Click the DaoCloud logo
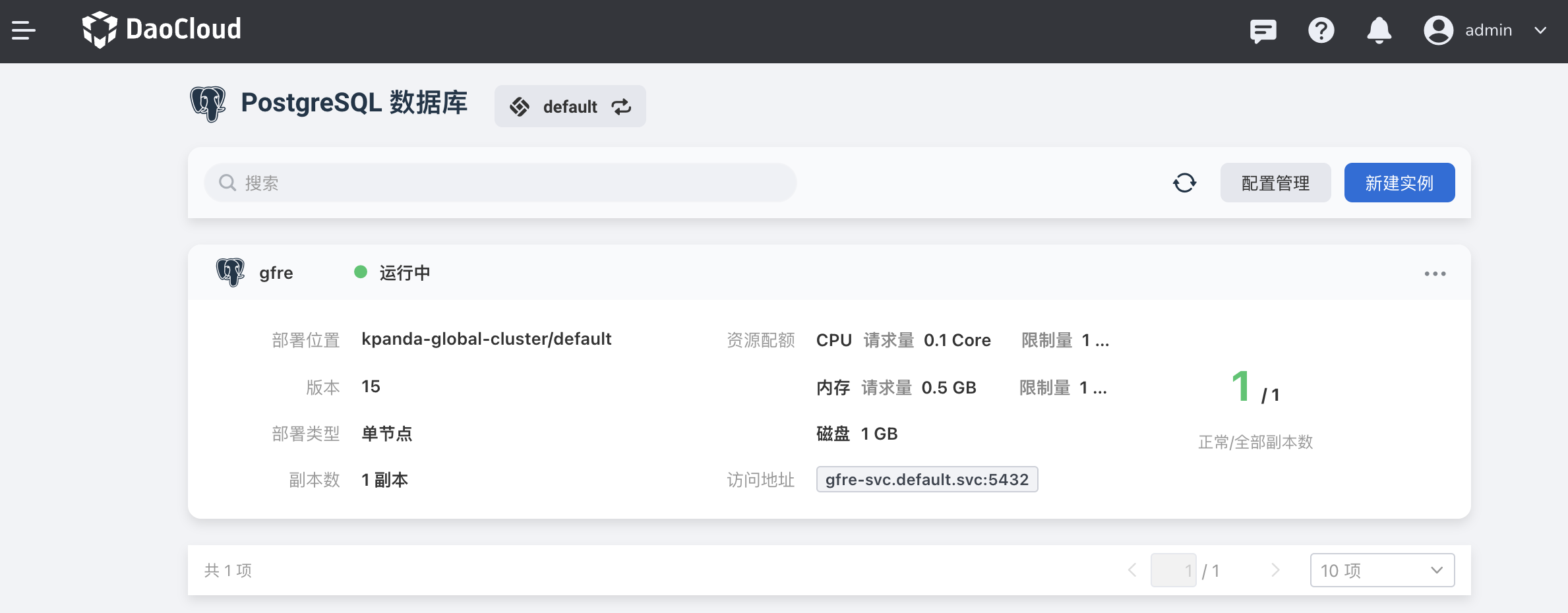1568x613 pixels. click(162, 30)
